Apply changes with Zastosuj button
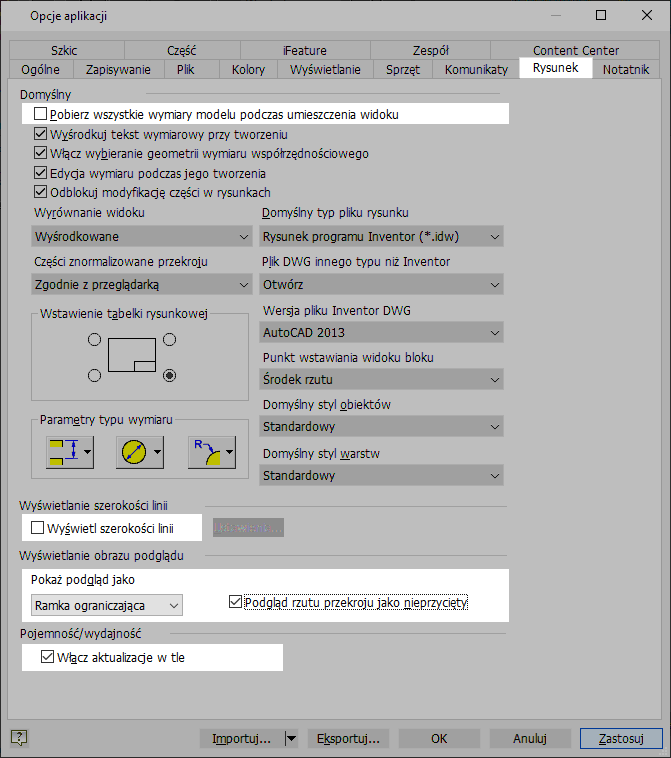The image size is (671, 758). coord(621,739)
